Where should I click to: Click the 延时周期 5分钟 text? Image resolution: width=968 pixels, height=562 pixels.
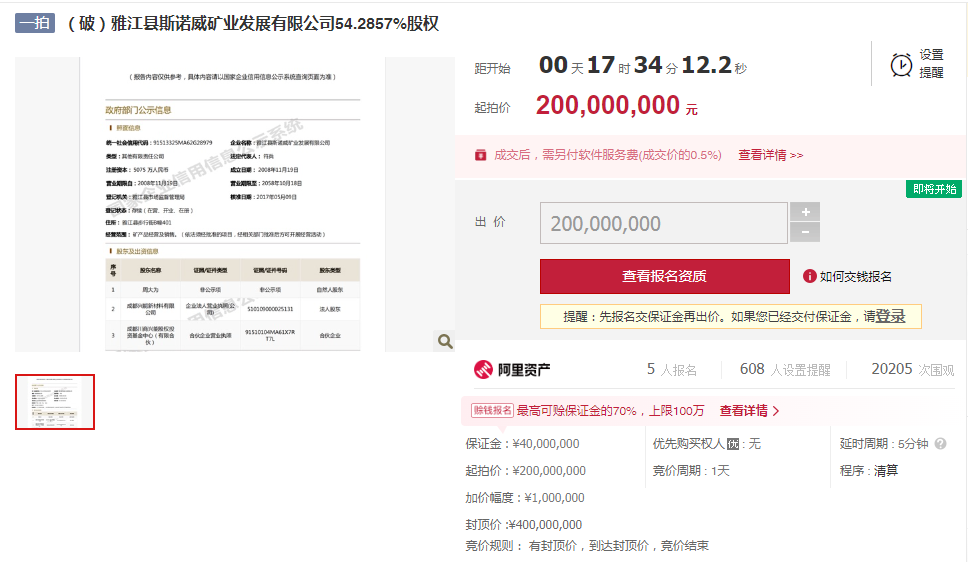(x=884, y=443)
